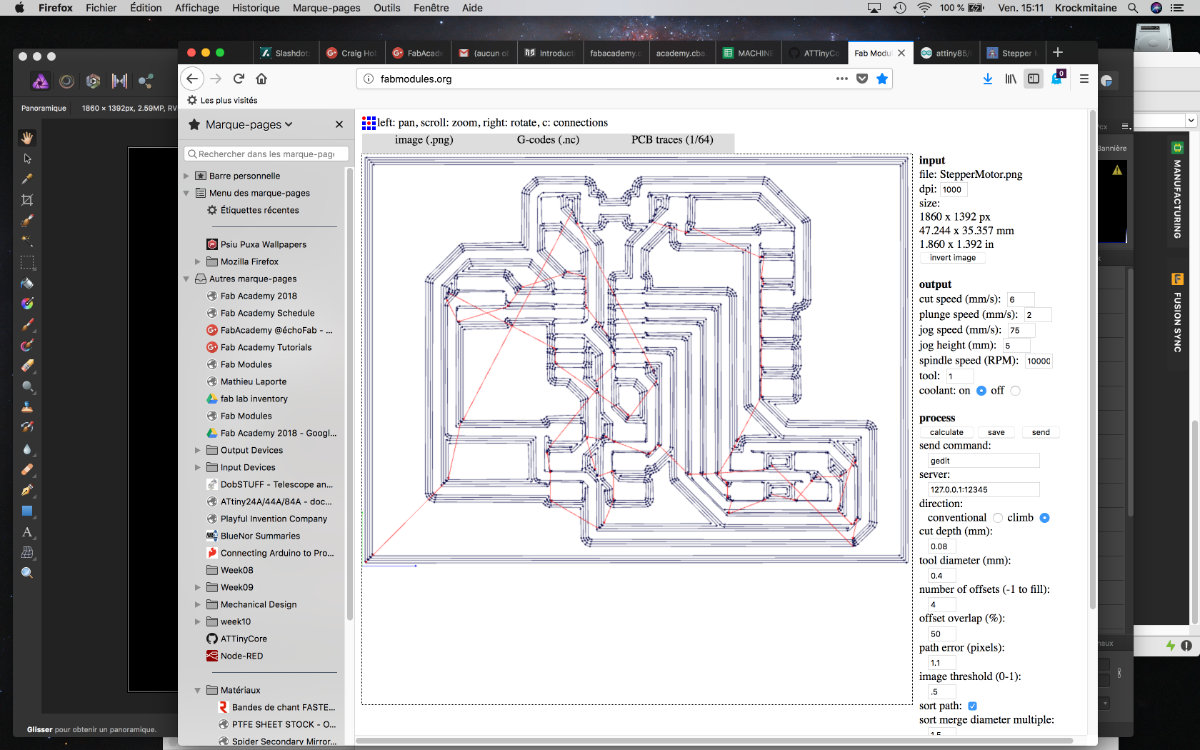Choose the Clone stamp tool in Affinity
Image resolution: width=1200 pixels, height=750 pixels.
(x=27, y=407)
